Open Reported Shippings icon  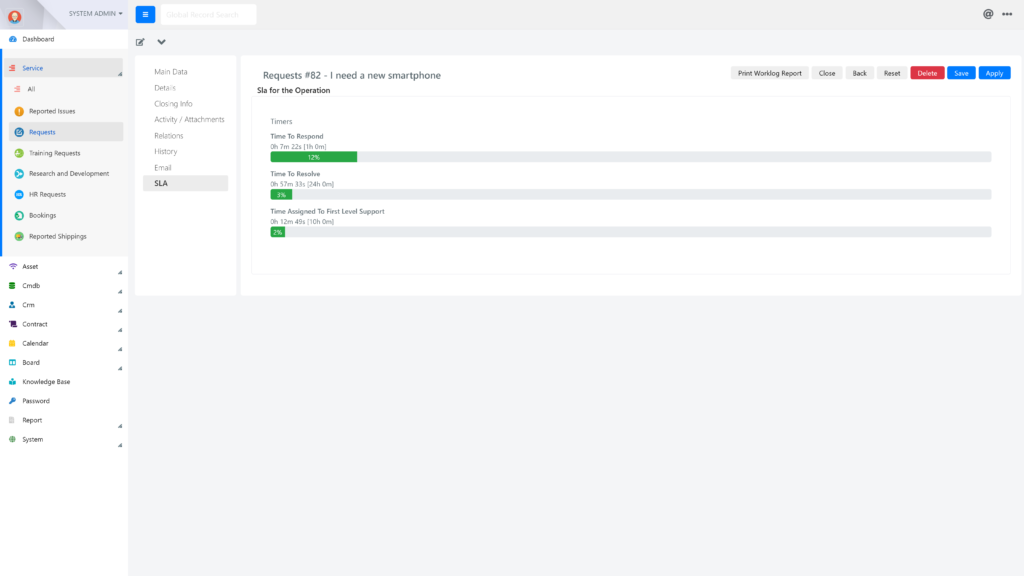19,236
